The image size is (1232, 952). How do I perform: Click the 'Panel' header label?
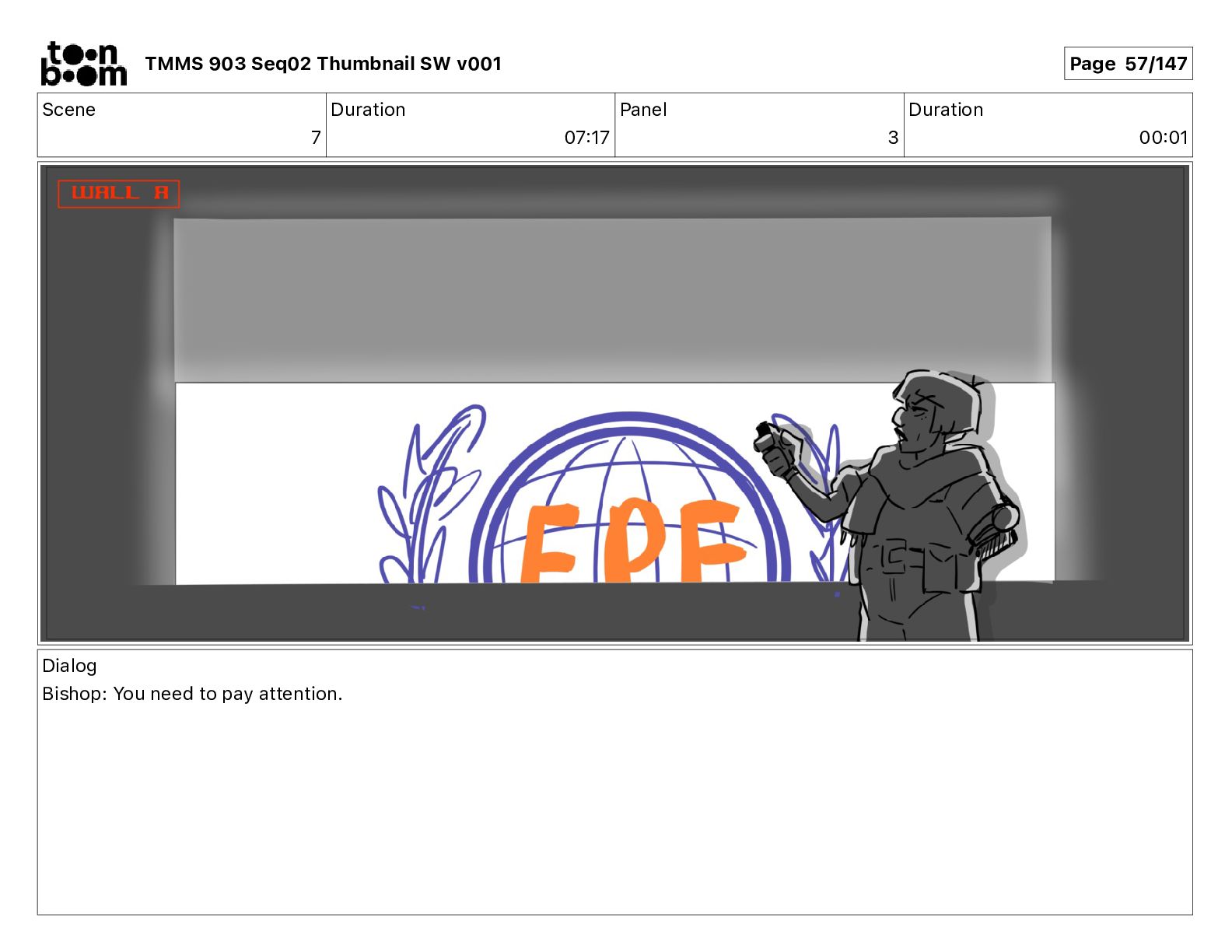pyautogui.click(x=643, y=110)
